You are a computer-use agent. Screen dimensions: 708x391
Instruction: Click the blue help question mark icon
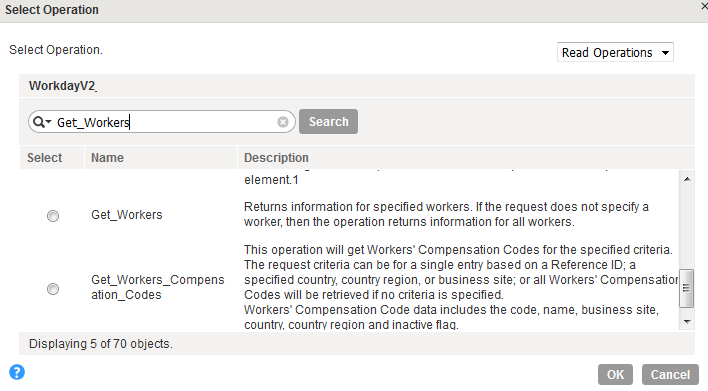pyautogui.click(x=17, y=372)
